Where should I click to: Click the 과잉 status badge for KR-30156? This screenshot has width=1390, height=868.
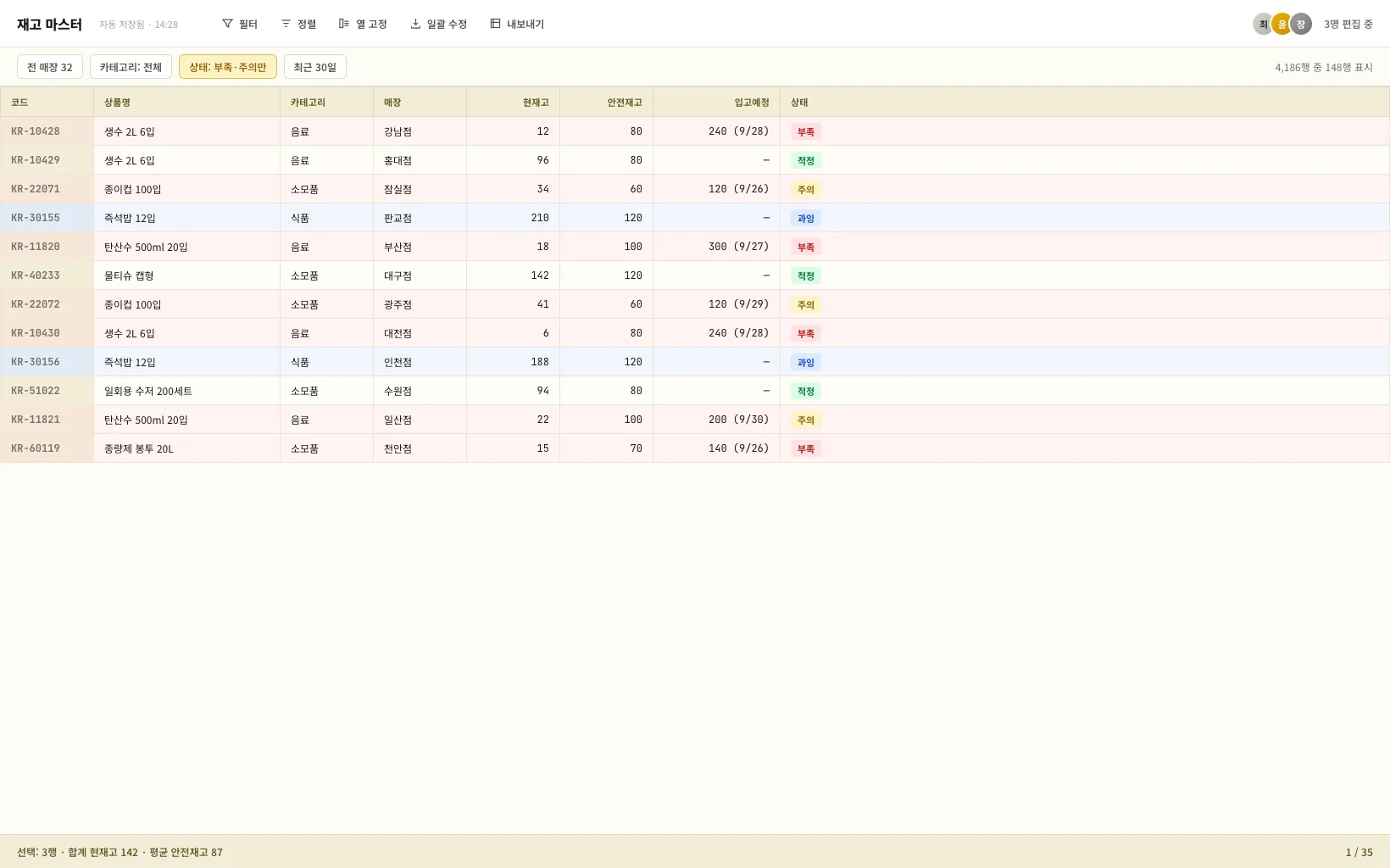click(806, 362)
